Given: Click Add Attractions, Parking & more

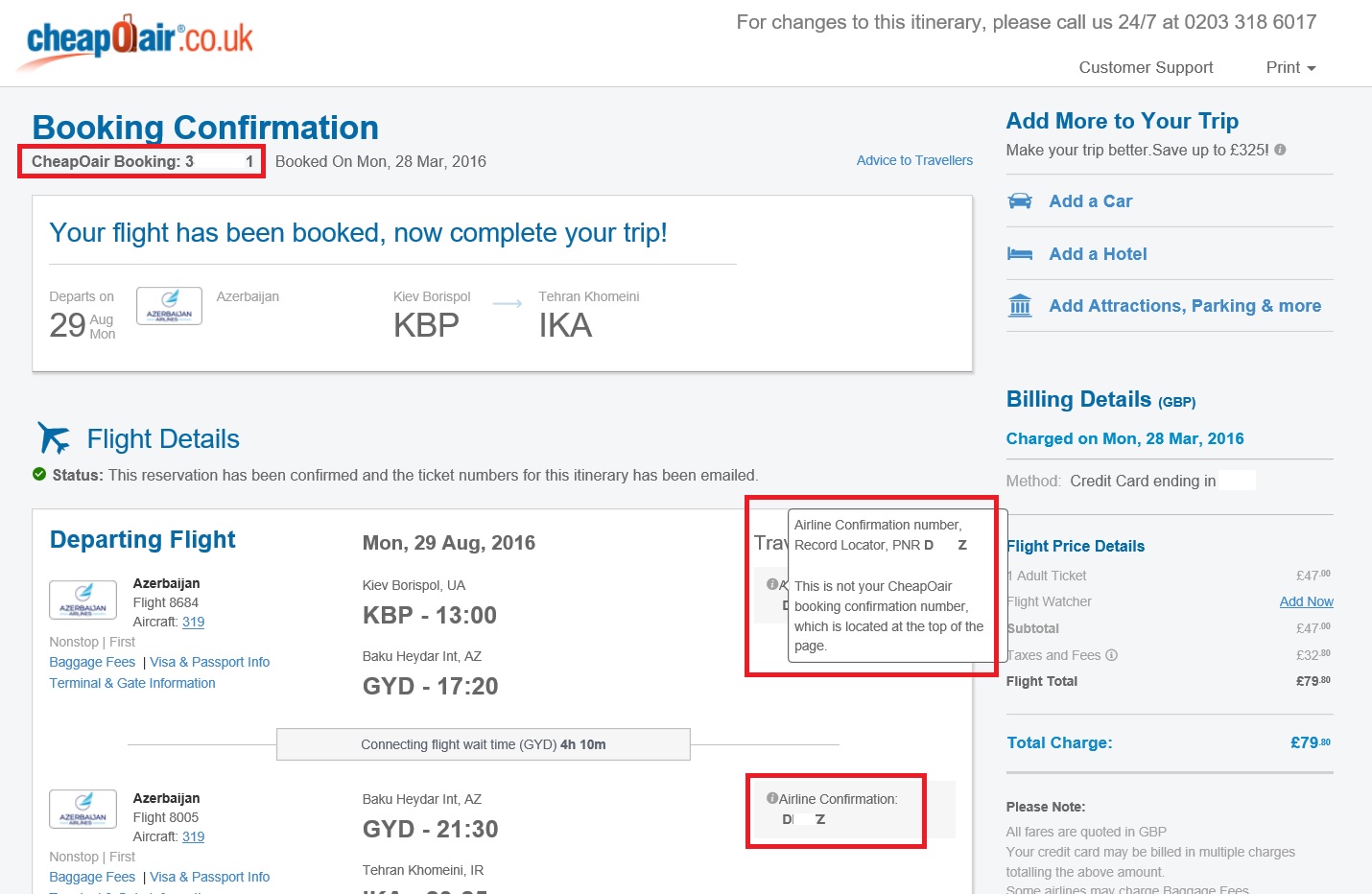Looking at the screenshot, I should 1185,306.
